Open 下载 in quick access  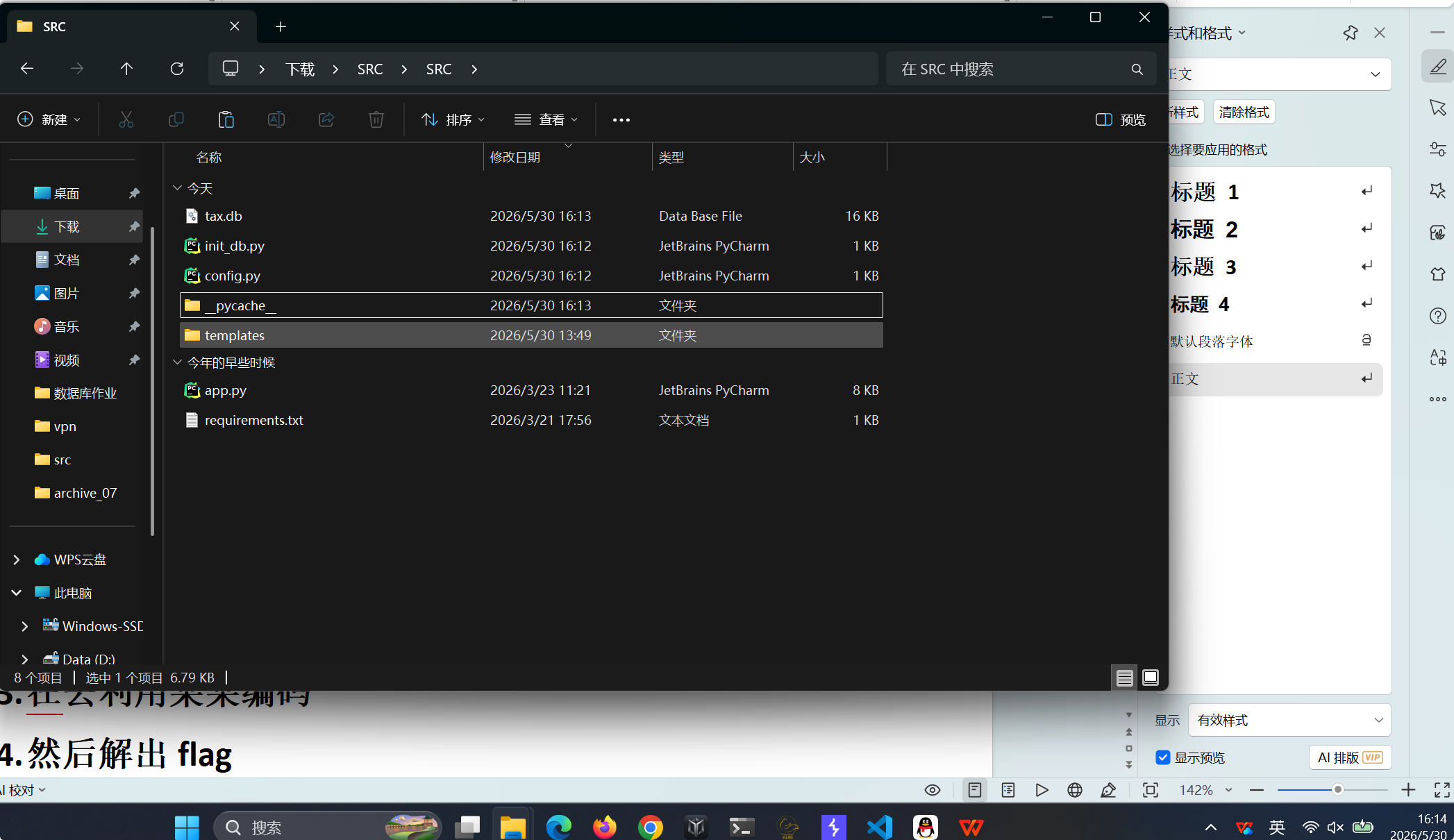[x=72, y=226]
